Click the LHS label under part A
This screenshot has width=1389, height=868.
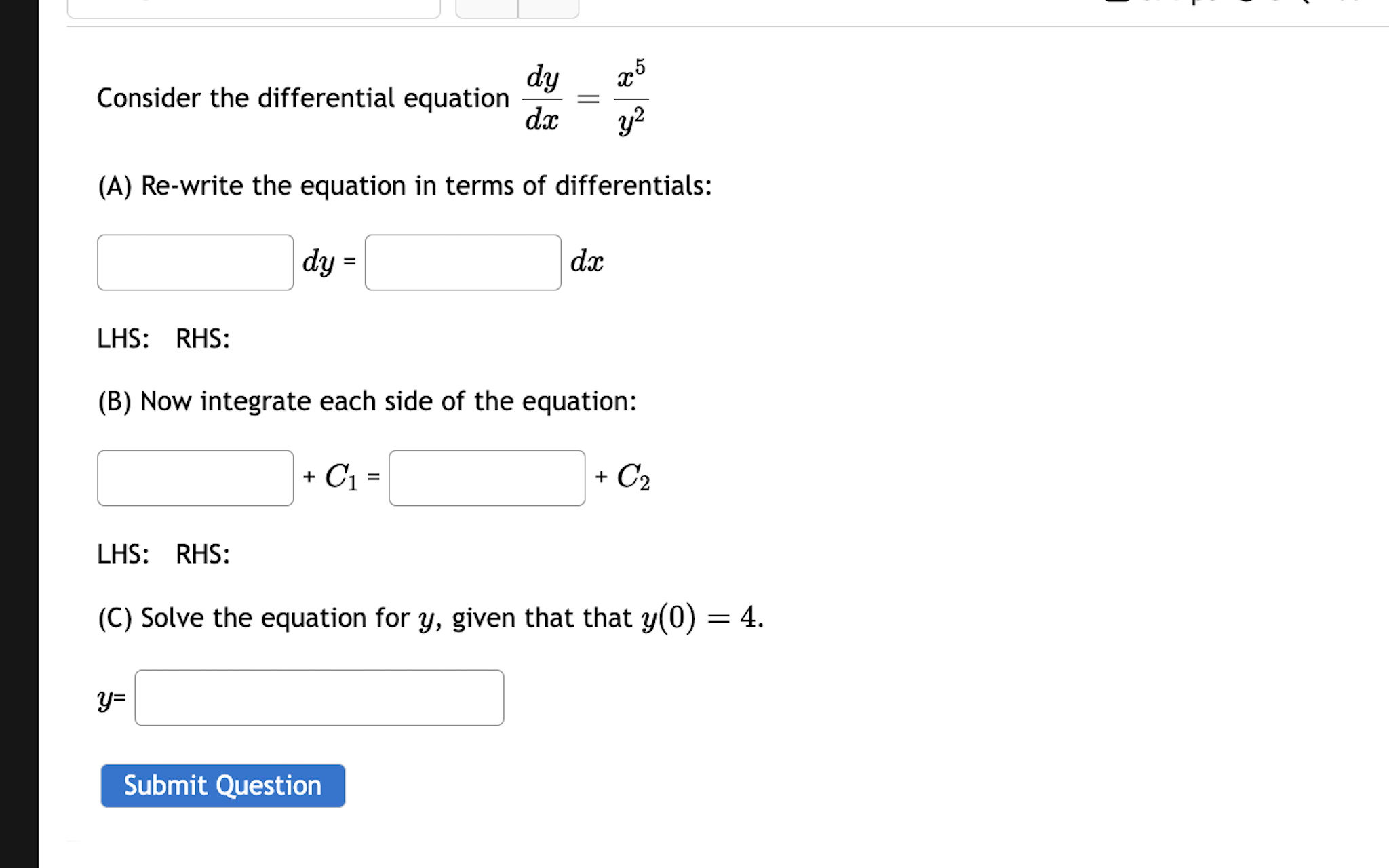pyautogui.click(x=123, y=338)
